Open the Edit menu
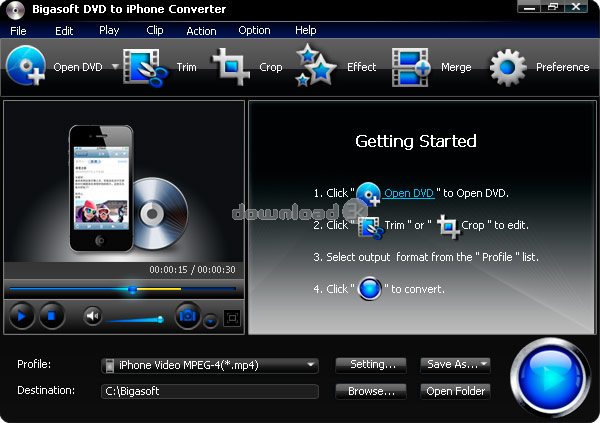Viewport: 600px width, 423px height. tap(64, 31)
